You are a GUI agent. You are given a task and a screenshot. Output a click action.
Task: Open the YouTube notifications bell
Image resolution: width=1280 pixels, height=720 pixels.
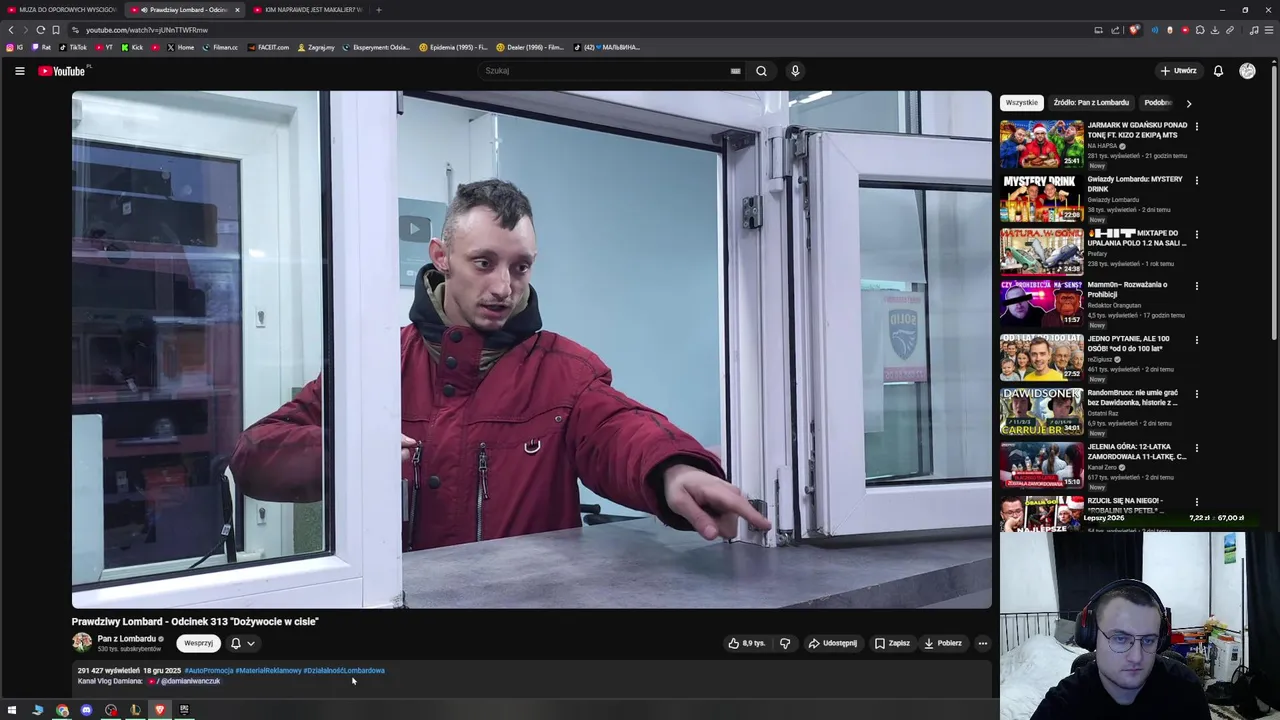click(1218, 71)
